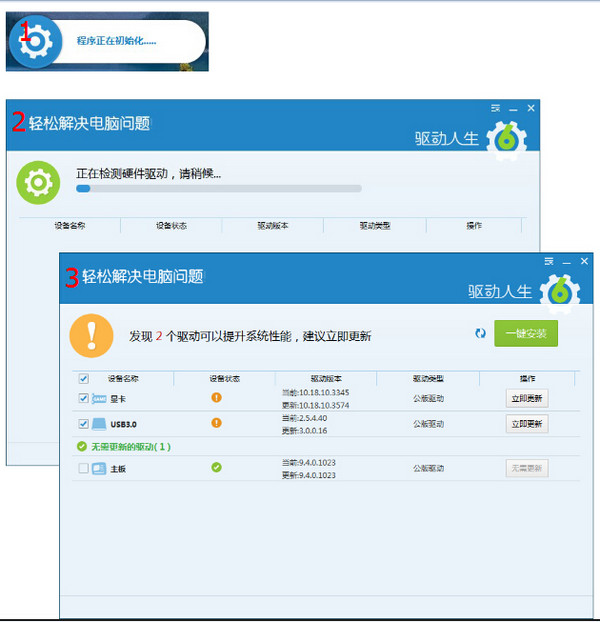Viewport: 600px width, 622px height.
Task: Refresh the driver scan with the blue arrows icon
Action: click(x=481, y=333)
